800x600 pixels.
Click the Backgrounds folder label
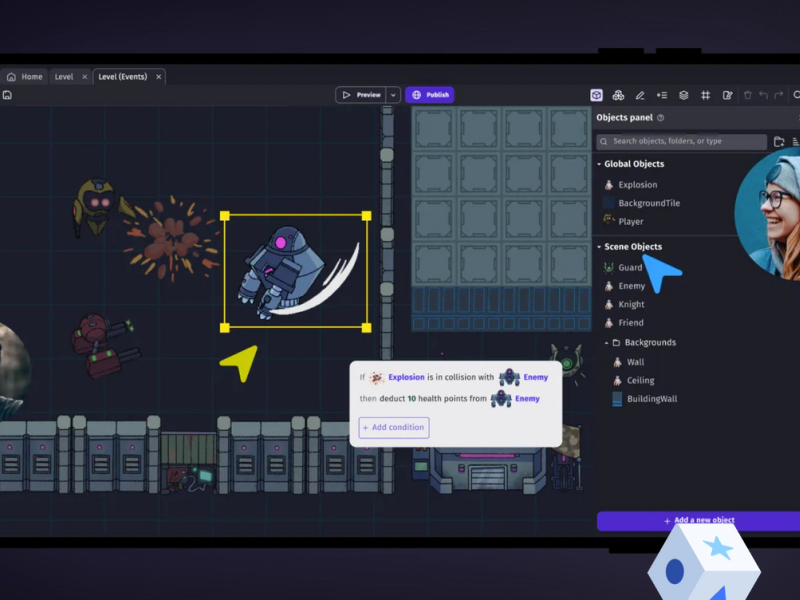click(x=650, y=343)
